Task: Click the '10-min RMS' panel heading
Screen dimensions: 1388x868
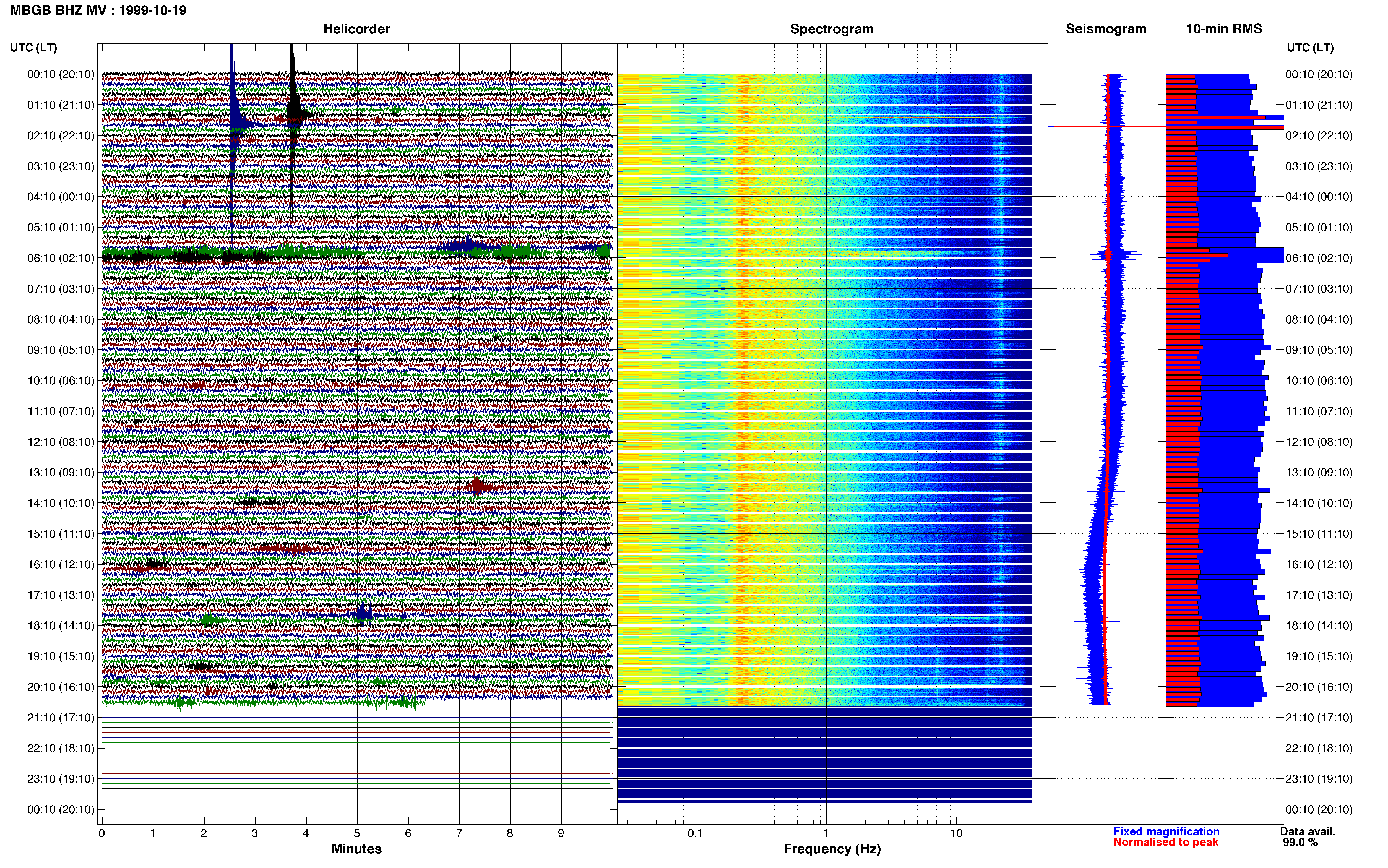Action: (x=1224, y=29)
